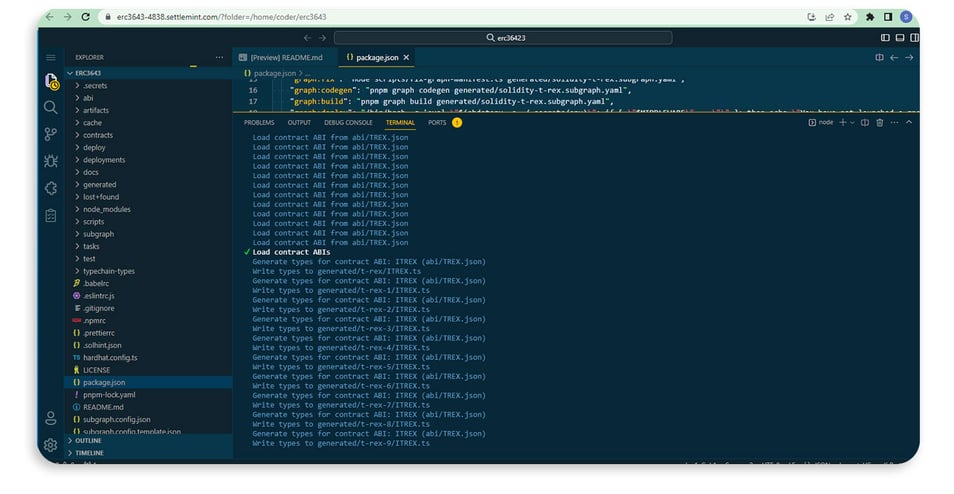The width and height of the screenshot is (954, 494).
Task: Split the editor right
Action: click(879, 57)
